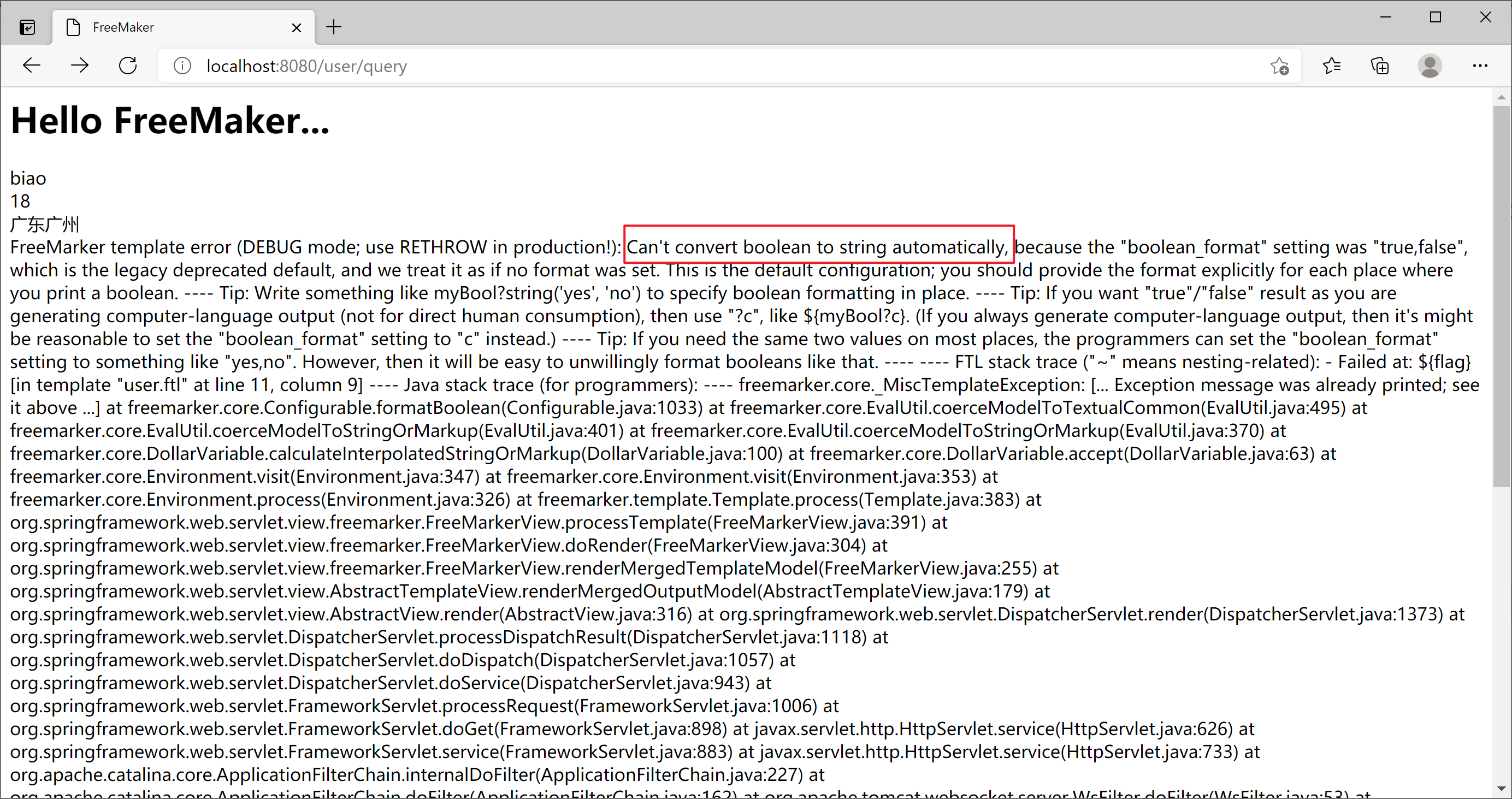Open Settings and more menu
Image resolution: width=1512 pixels, height=799 pixels.
(x=1480, y=66)
